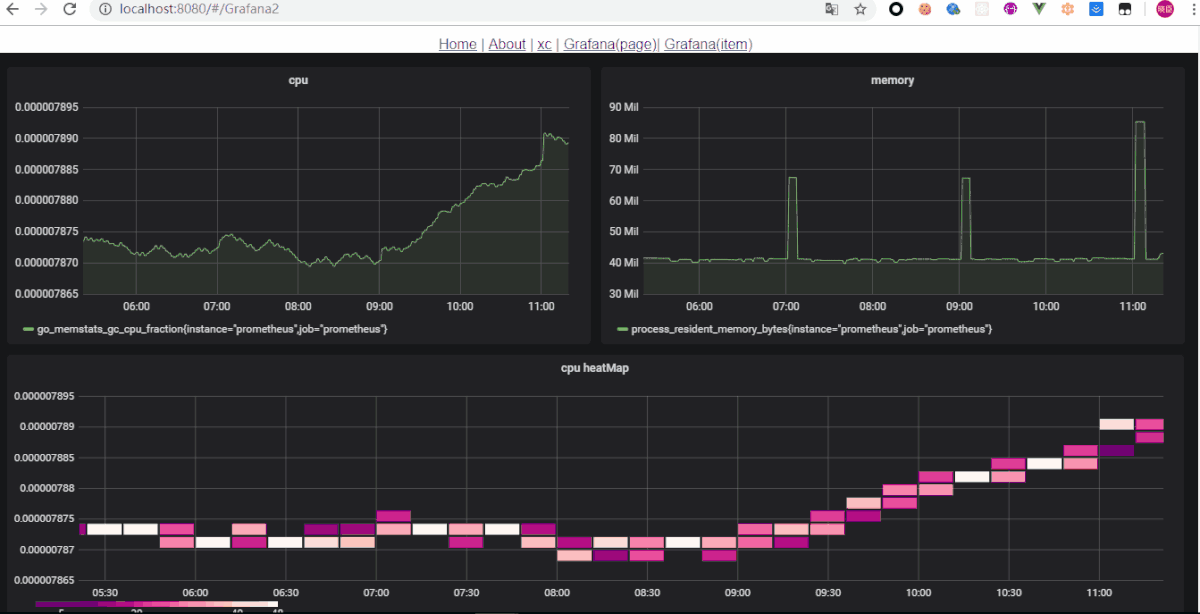This screenshot has width=1200, height=614.
Task: Go to the About link
Action: coord(507,44)
